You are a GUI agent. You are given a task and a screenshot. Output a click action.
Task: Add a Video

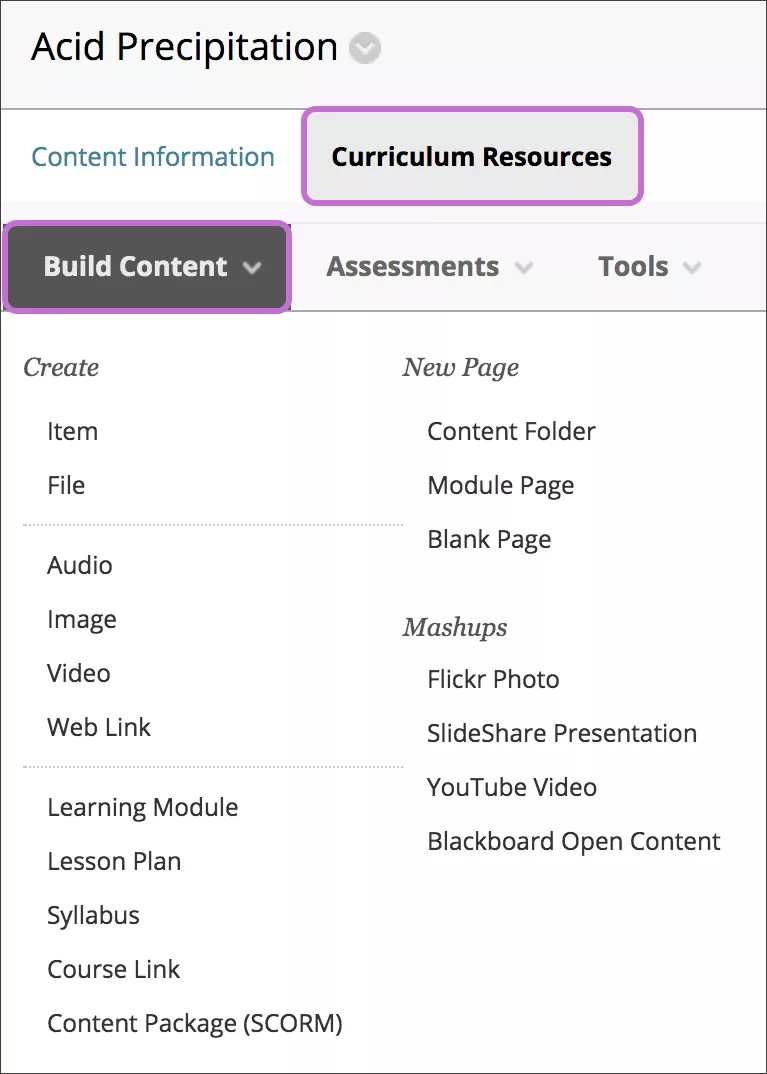[x=78, y=674]
